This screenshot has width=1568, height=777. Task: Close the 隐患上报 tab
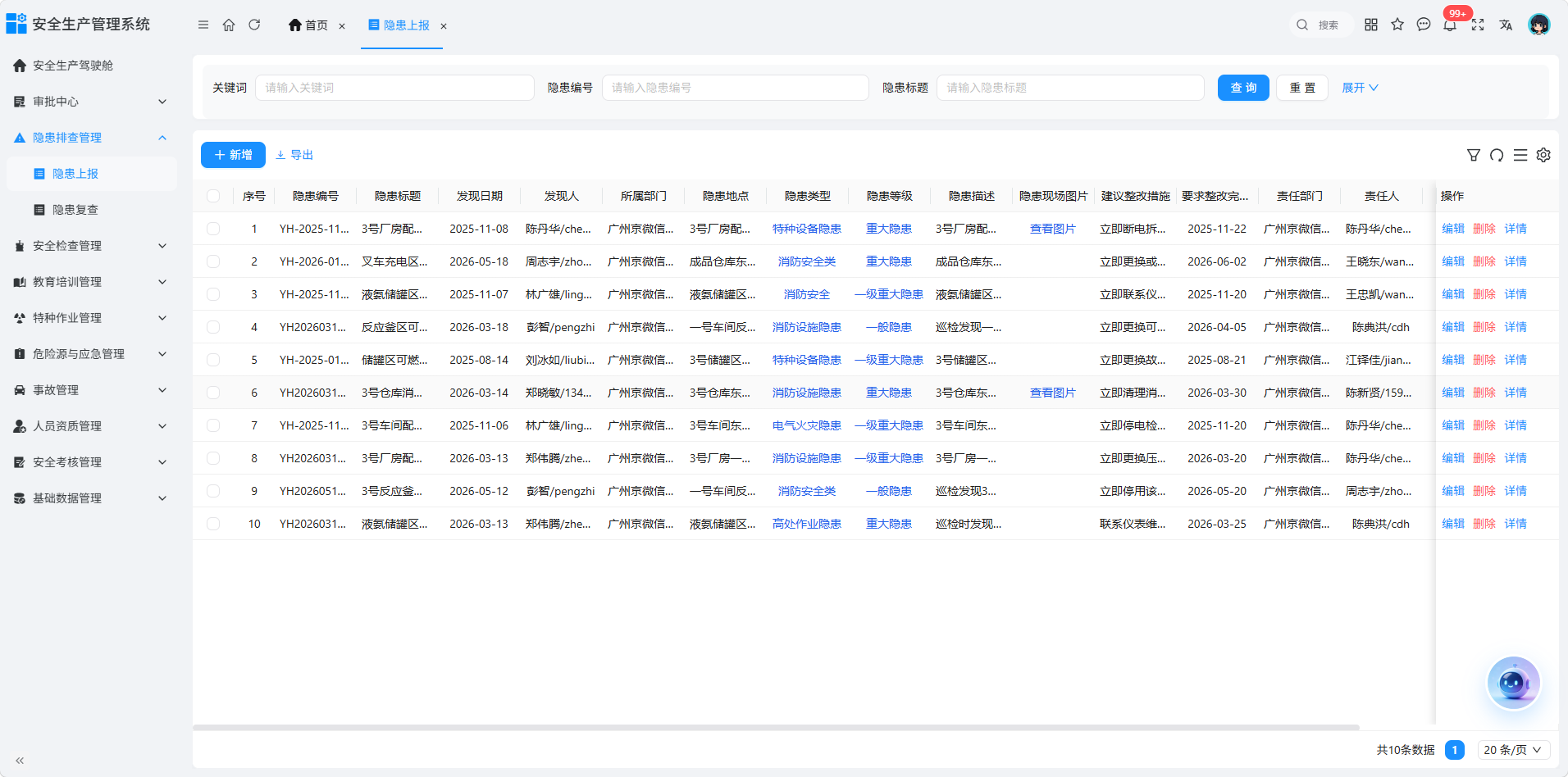click(x=444, y=26)
